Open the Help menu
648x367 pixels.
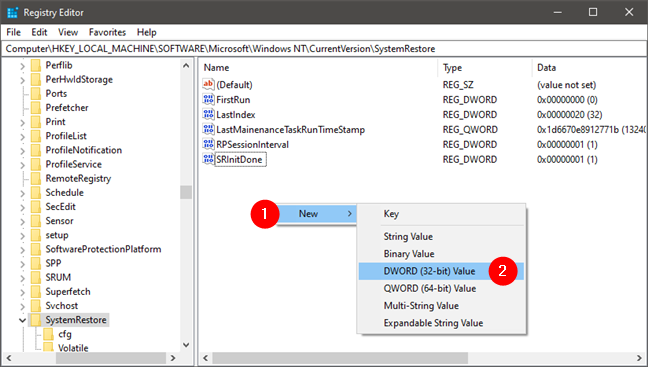(147, 32)
